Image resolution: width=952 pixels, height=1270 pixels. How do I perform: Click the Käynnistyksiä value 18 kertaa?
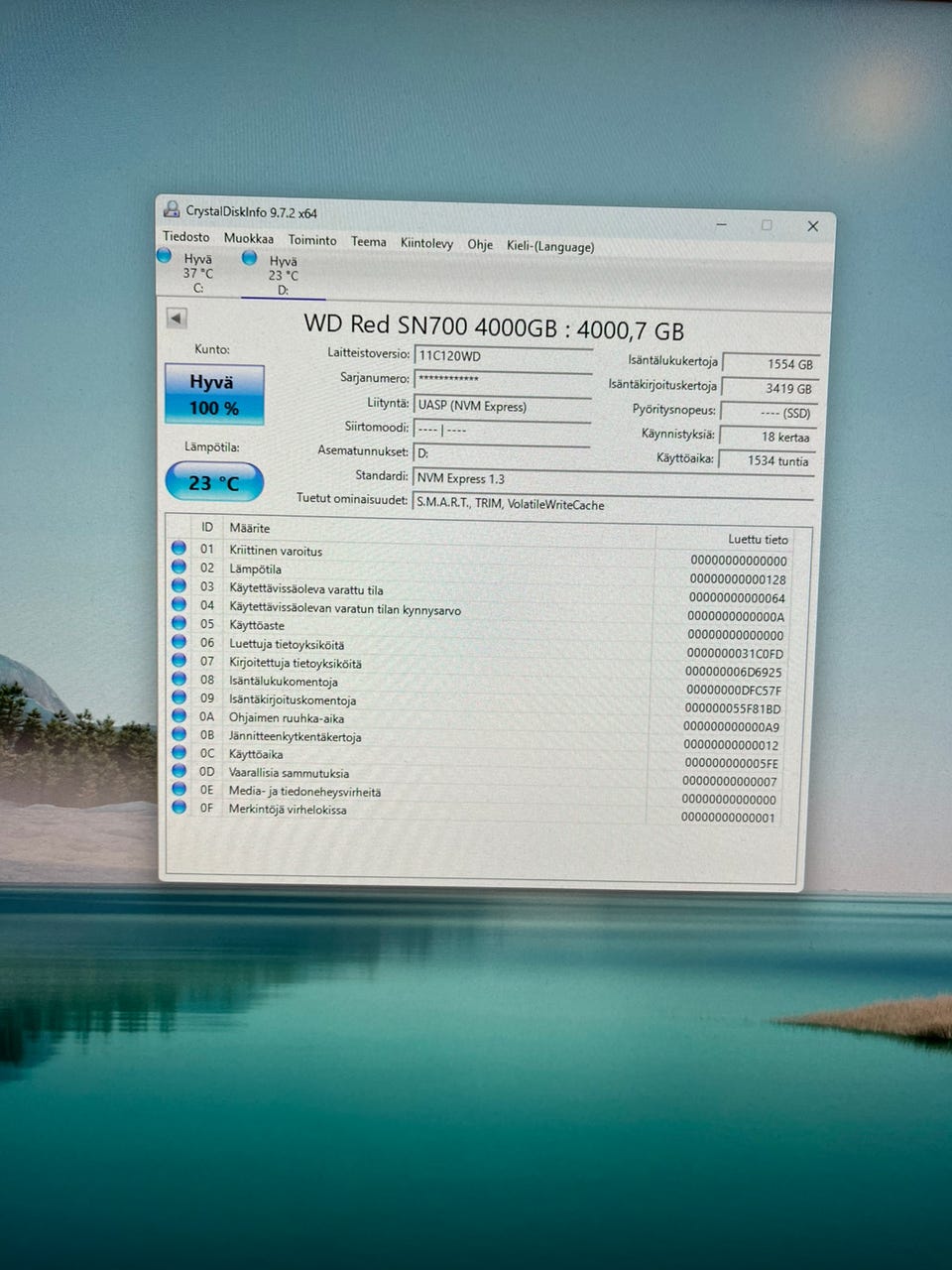pos(767,437)
